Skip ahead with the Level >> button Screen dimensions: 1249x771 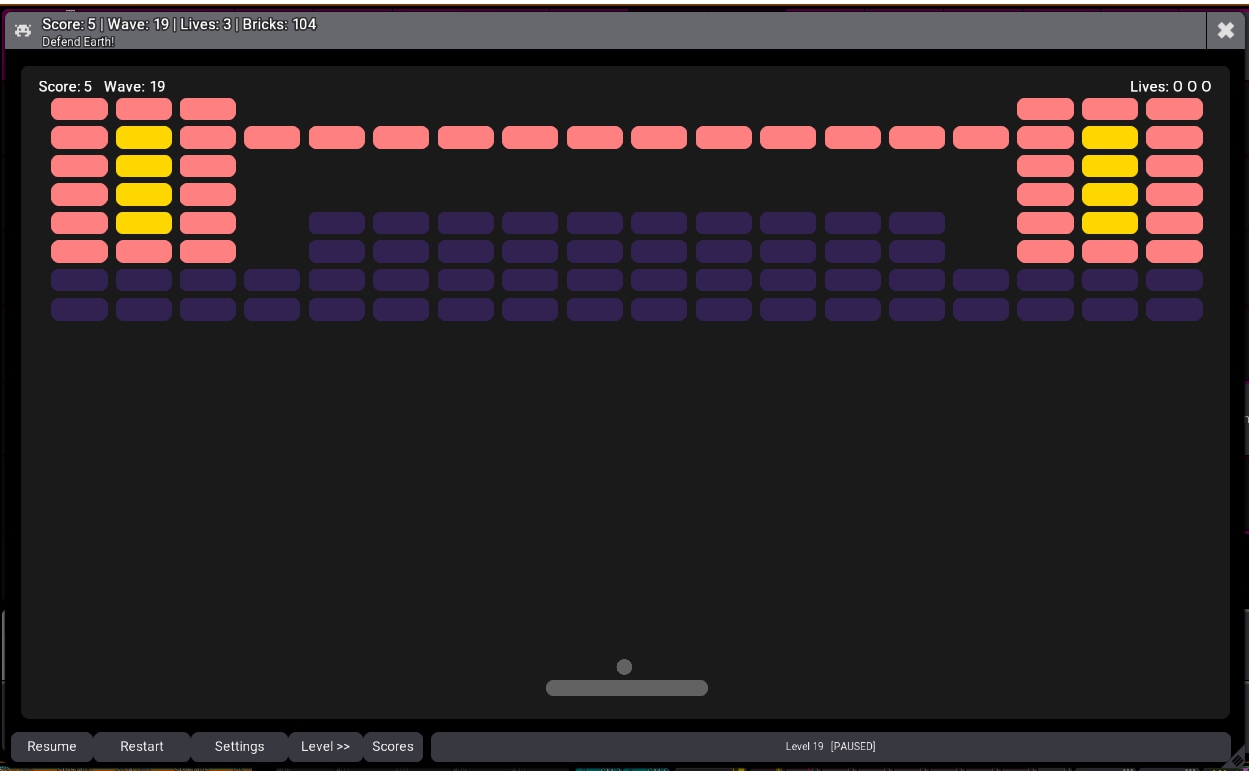pyautogui.click(x=325, y=746)
